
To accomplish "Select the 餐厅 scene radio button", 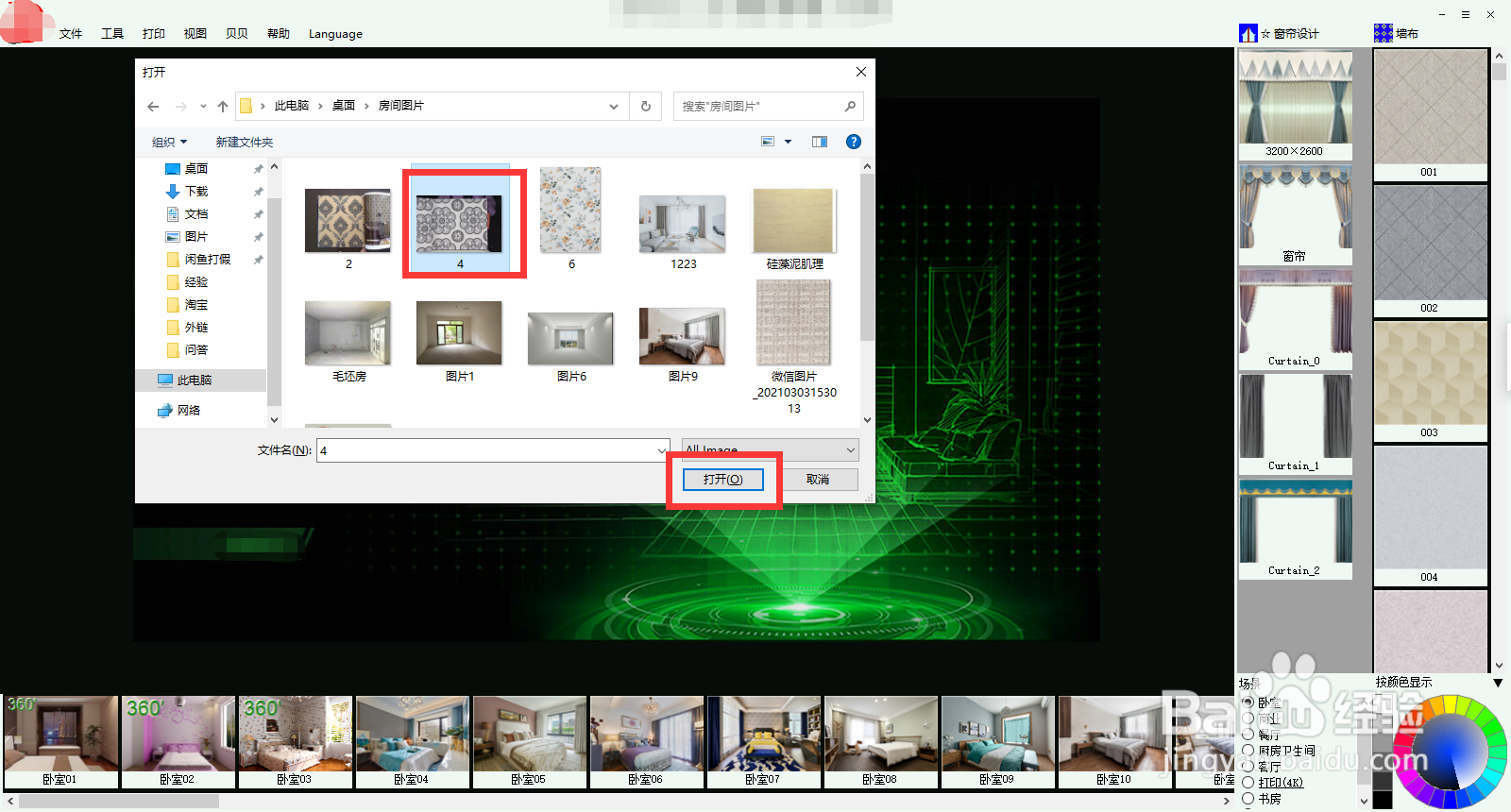I will pyautogui.click(x=1248, y=735).
